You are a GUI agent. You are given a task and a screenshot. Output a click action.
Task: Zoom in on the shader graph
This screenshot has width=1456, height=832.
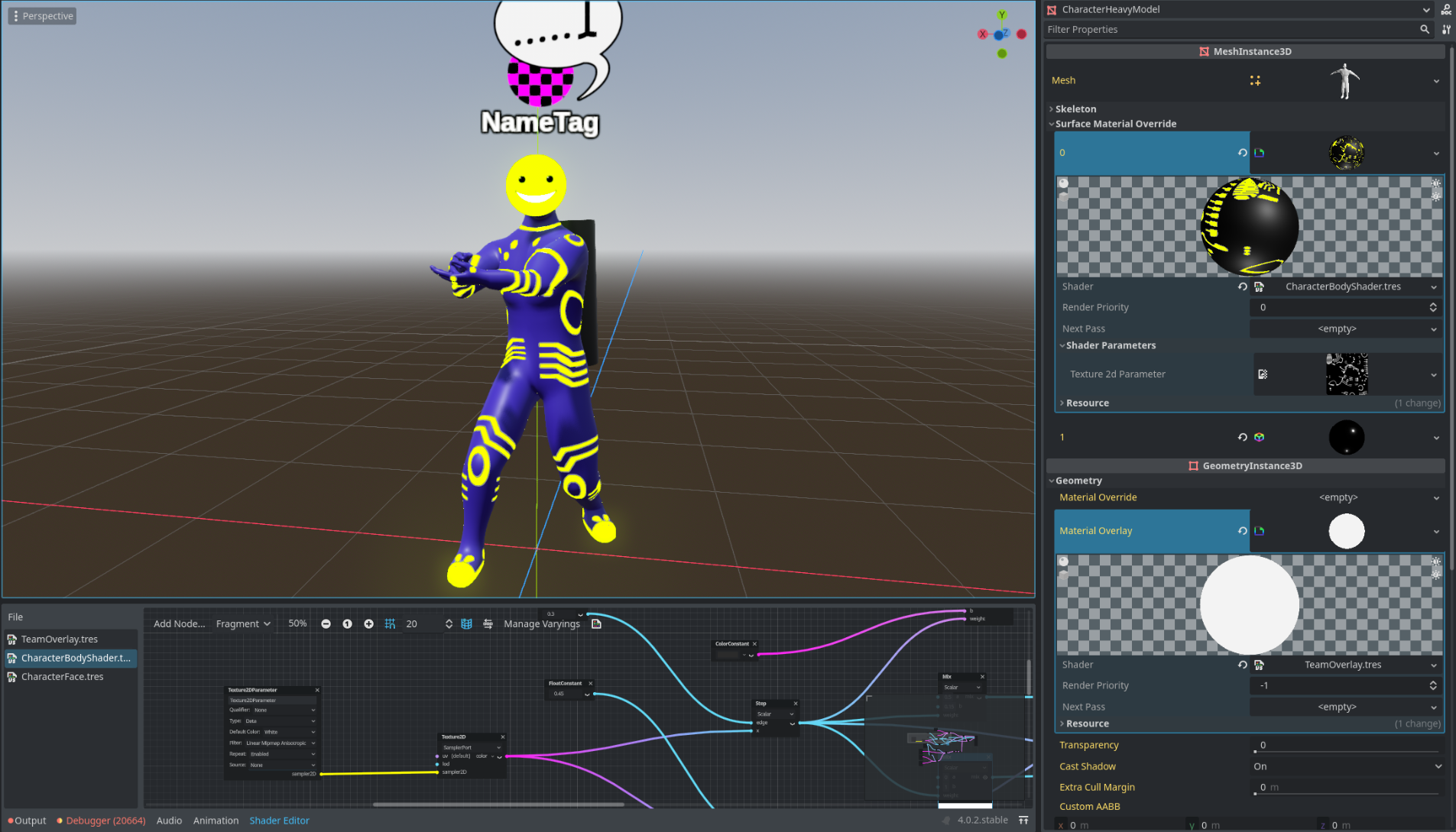click(x=369, y=623)
